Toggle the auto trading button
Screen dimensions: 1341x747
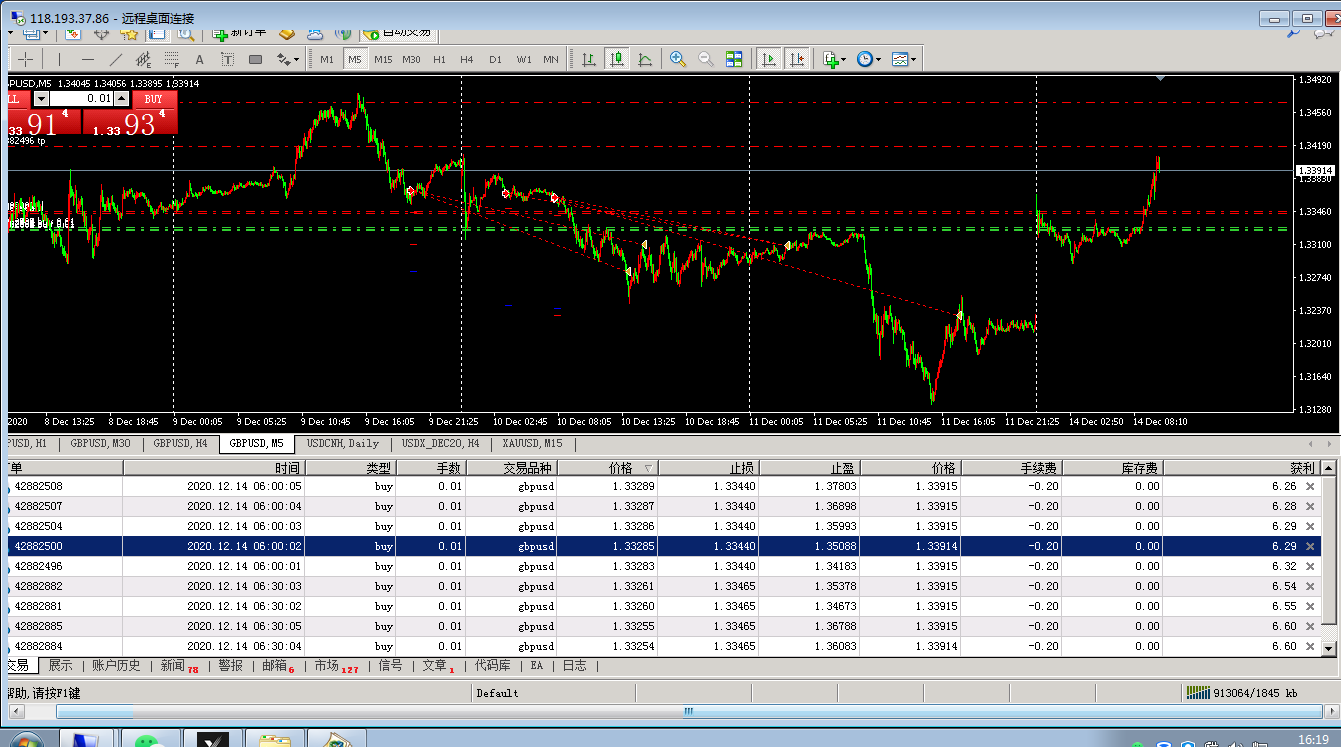click(397, 33)
